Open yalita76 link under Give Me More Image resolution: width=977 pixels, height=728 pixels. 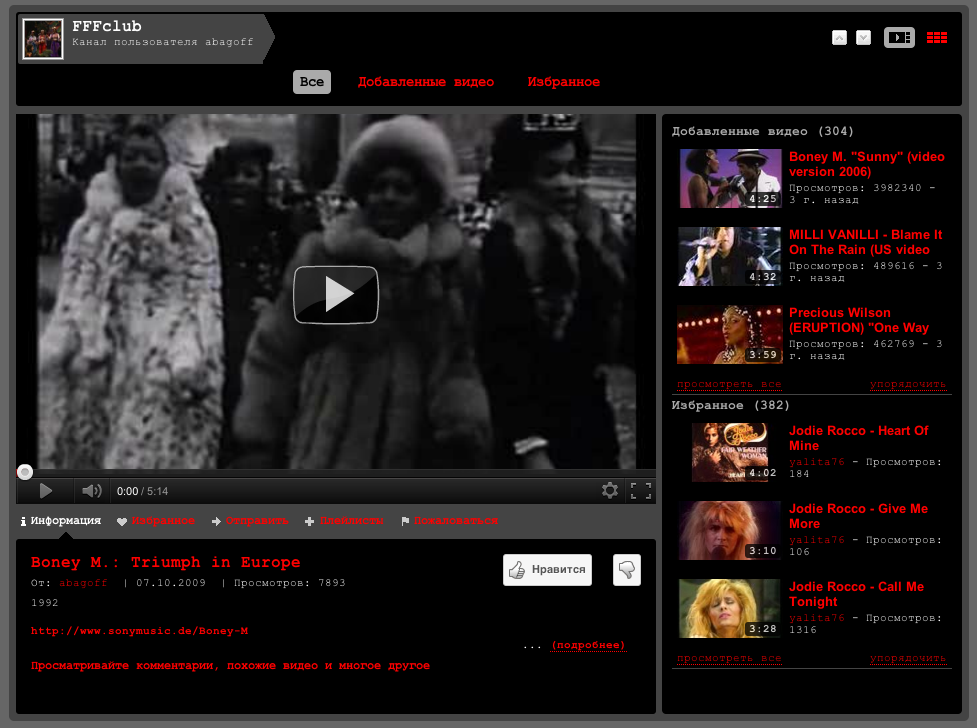[816, 540]
